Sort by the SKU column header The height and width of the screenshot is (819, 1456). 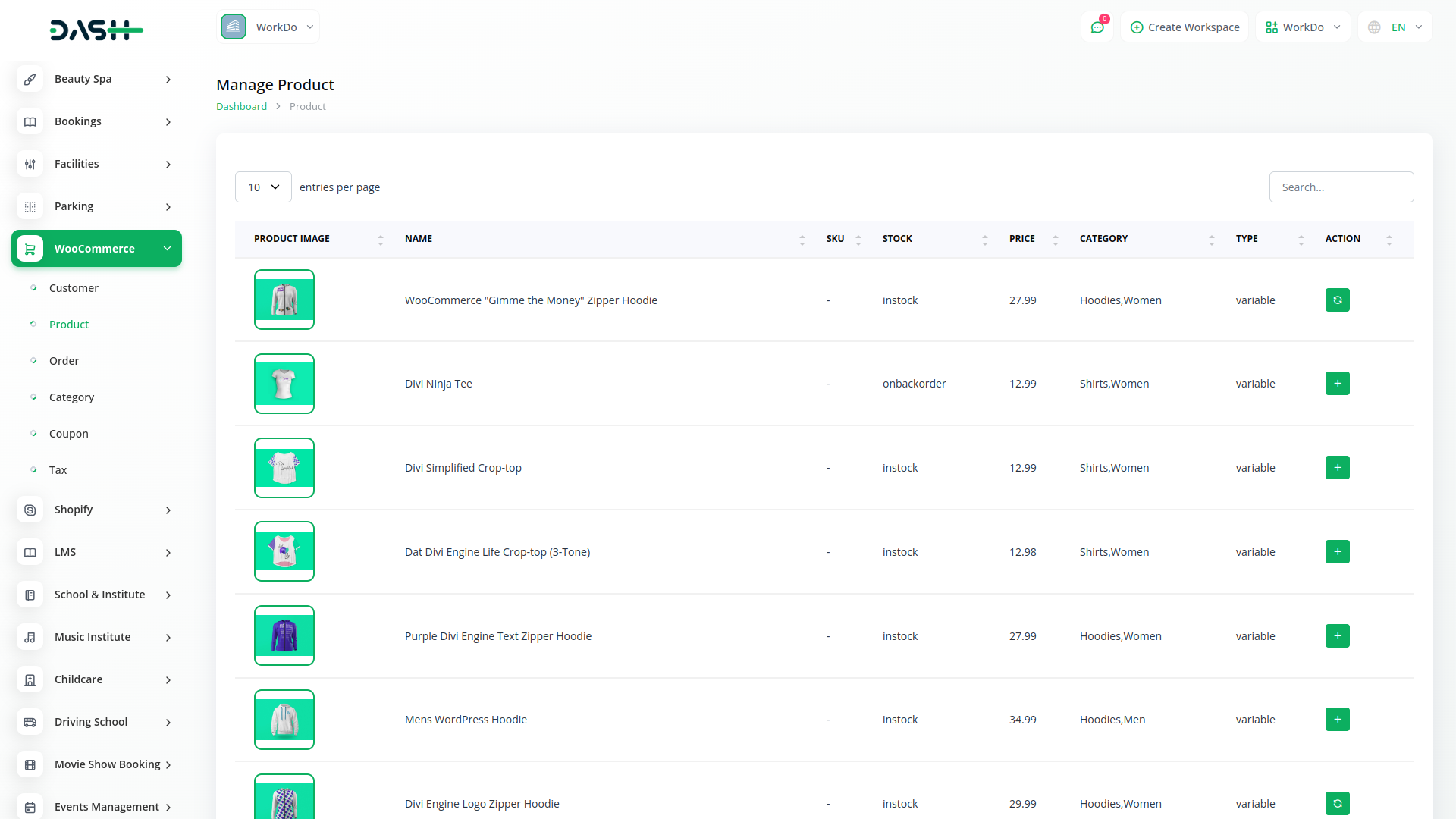835,239
